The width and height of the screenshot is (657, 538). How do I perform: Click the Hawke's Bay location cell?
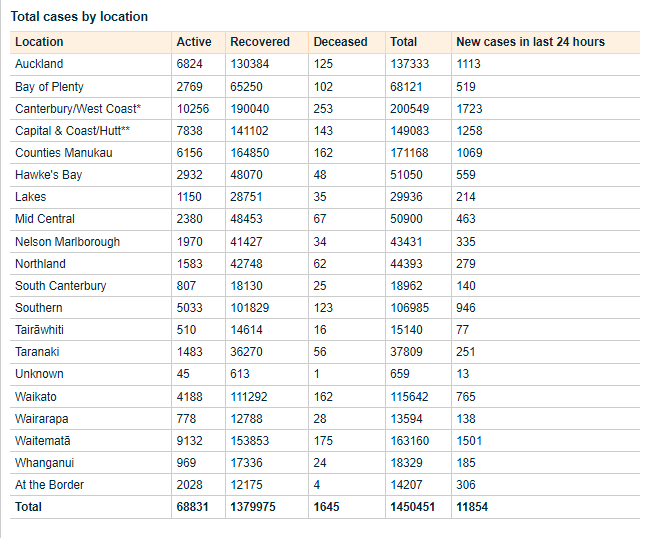pos(47,175)
